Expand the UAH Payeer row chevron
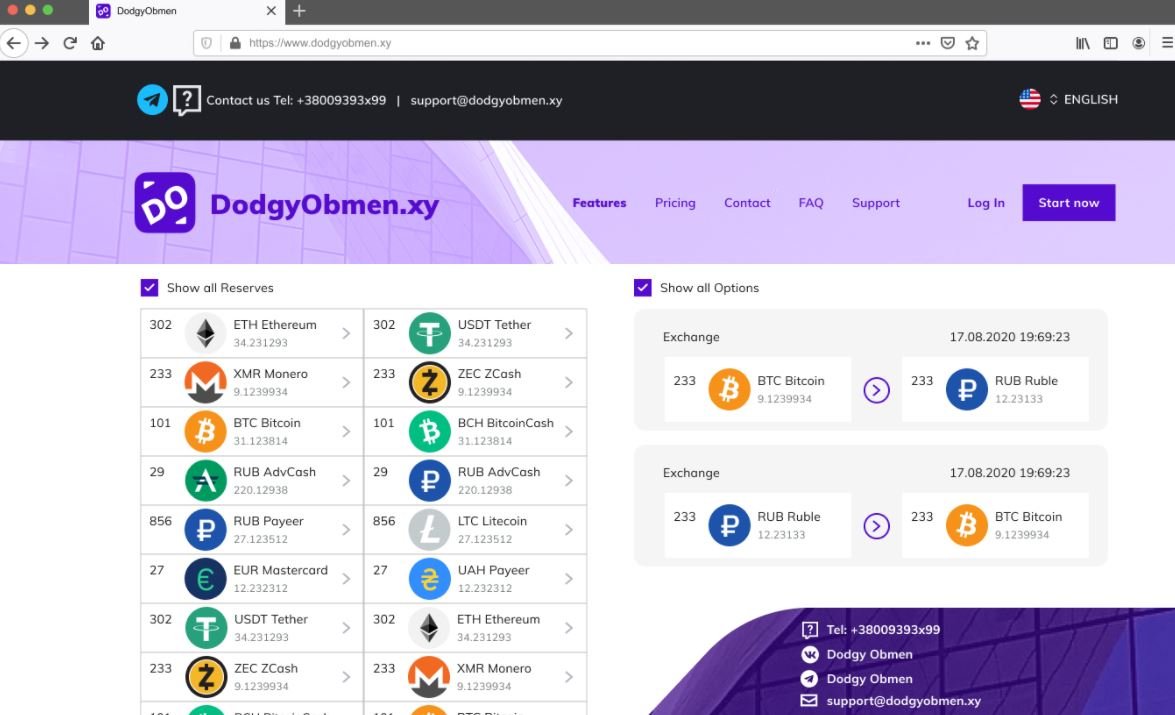Viewport: 1175px width, 715px height. [569, 579]
